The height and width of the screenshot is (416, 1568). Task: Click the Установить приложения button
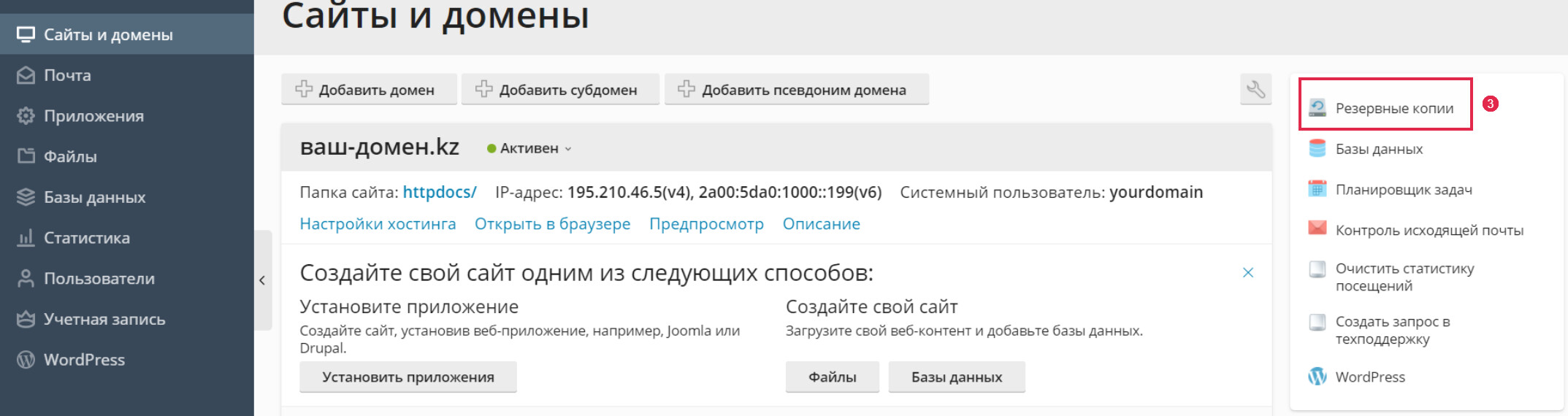pos(408,377)
